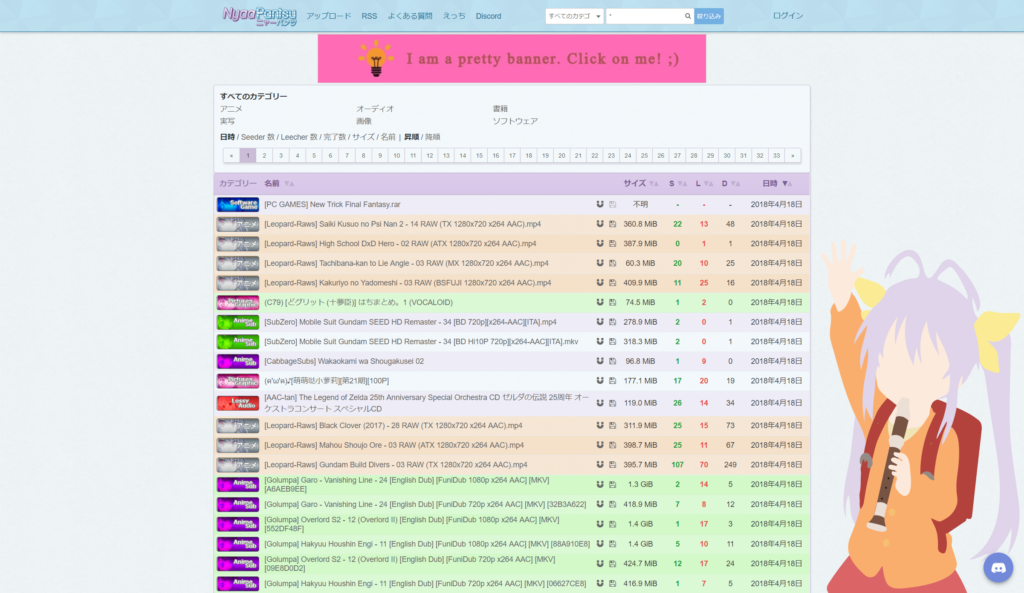Select えっち in the top navigation
1024x593 pixels.
(454, 16)
